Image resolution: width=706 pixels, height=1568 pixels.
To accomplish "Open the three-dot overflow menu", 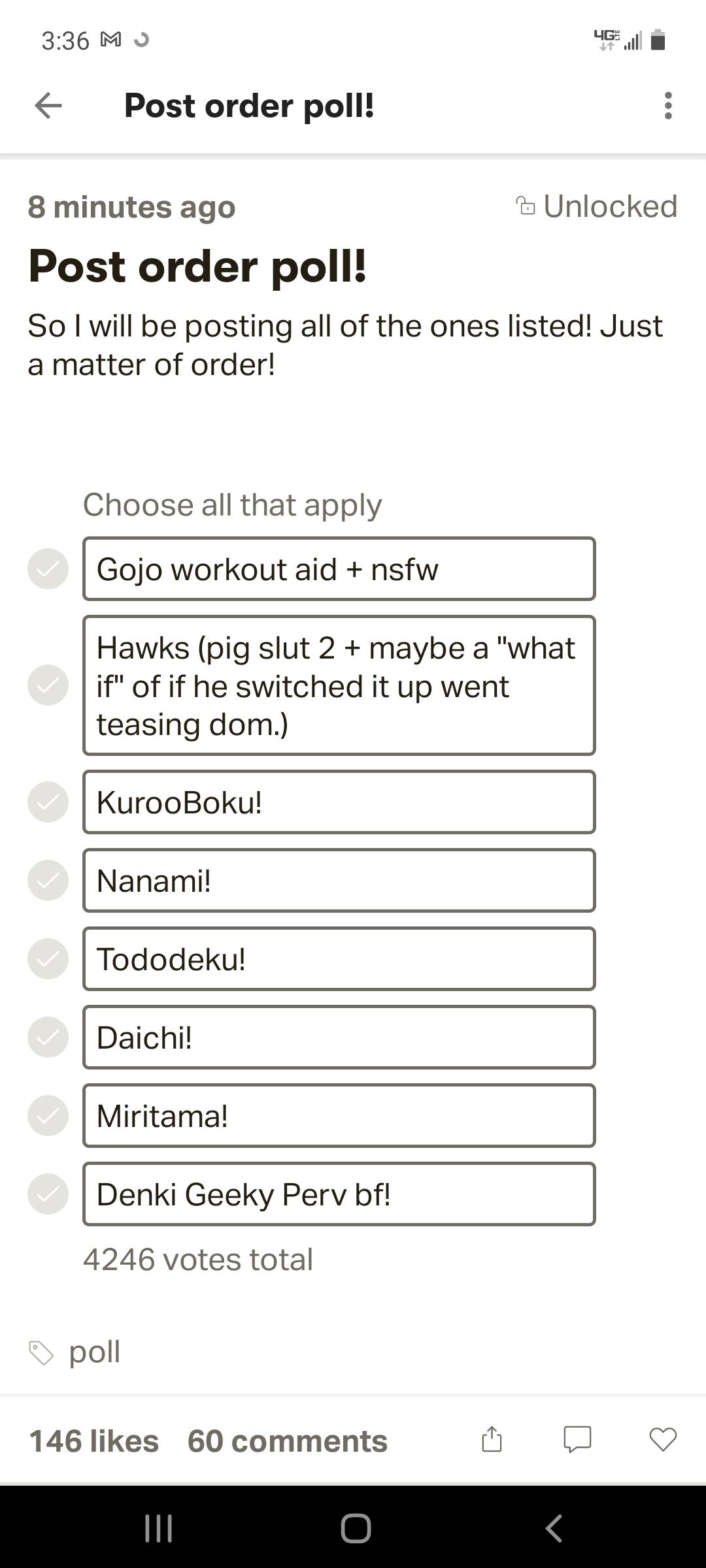I will 667,106.
